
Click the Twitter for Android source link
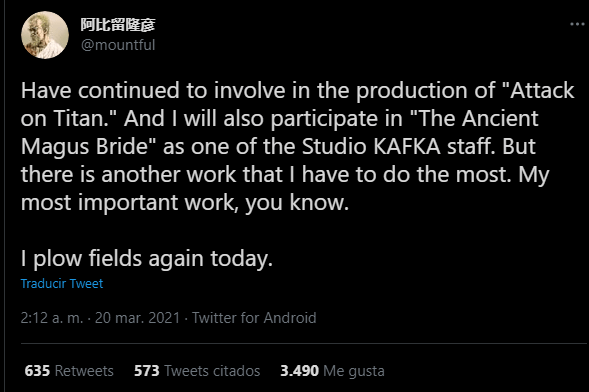254,318
